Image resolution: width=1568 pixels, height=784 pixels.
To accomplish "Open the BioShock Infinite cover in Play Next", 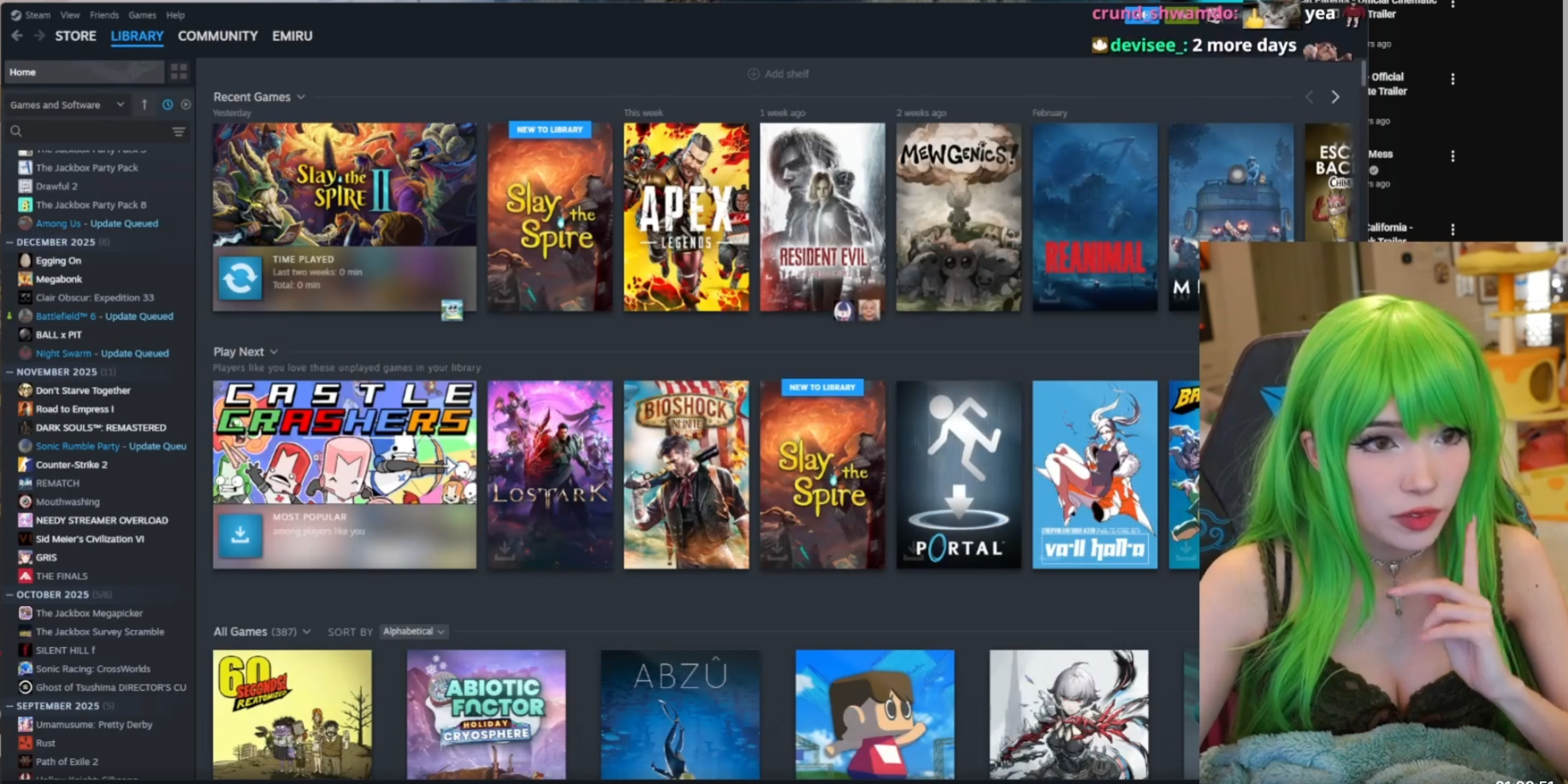I will click(x=686, y=475).
